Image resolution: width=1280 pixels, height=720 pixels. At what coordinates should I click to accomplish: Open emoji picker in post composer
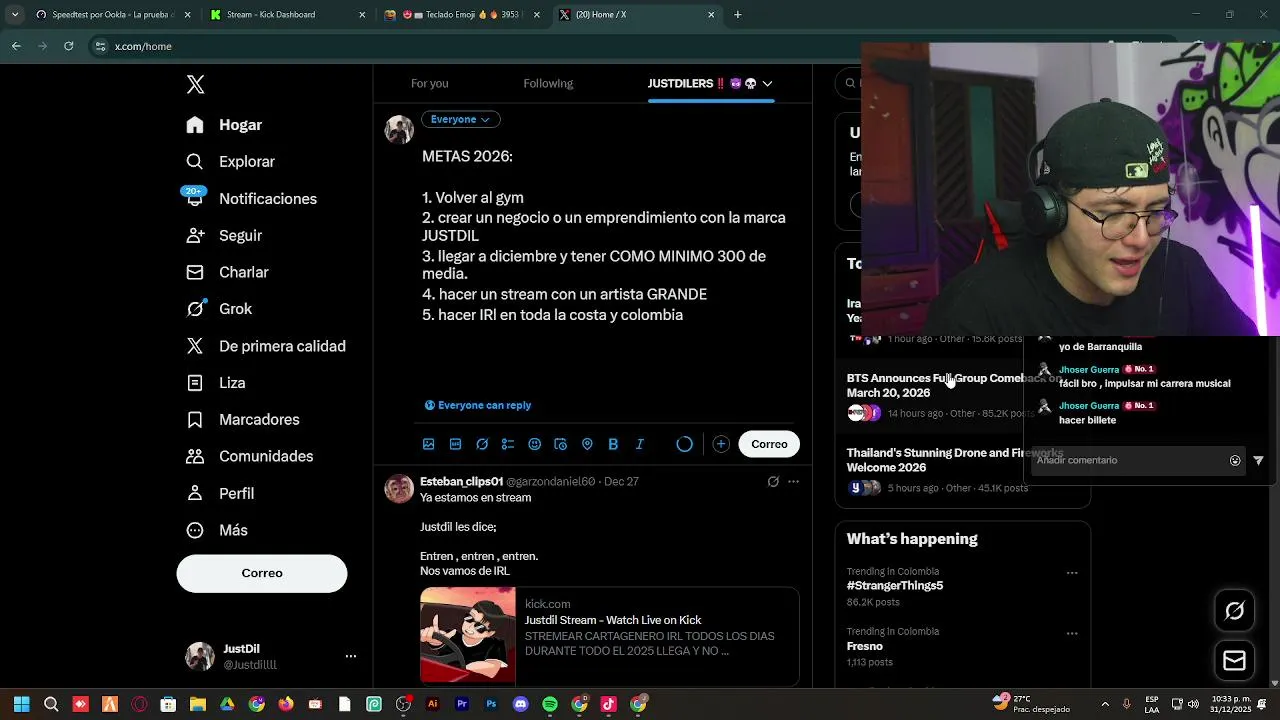(534, 444)
